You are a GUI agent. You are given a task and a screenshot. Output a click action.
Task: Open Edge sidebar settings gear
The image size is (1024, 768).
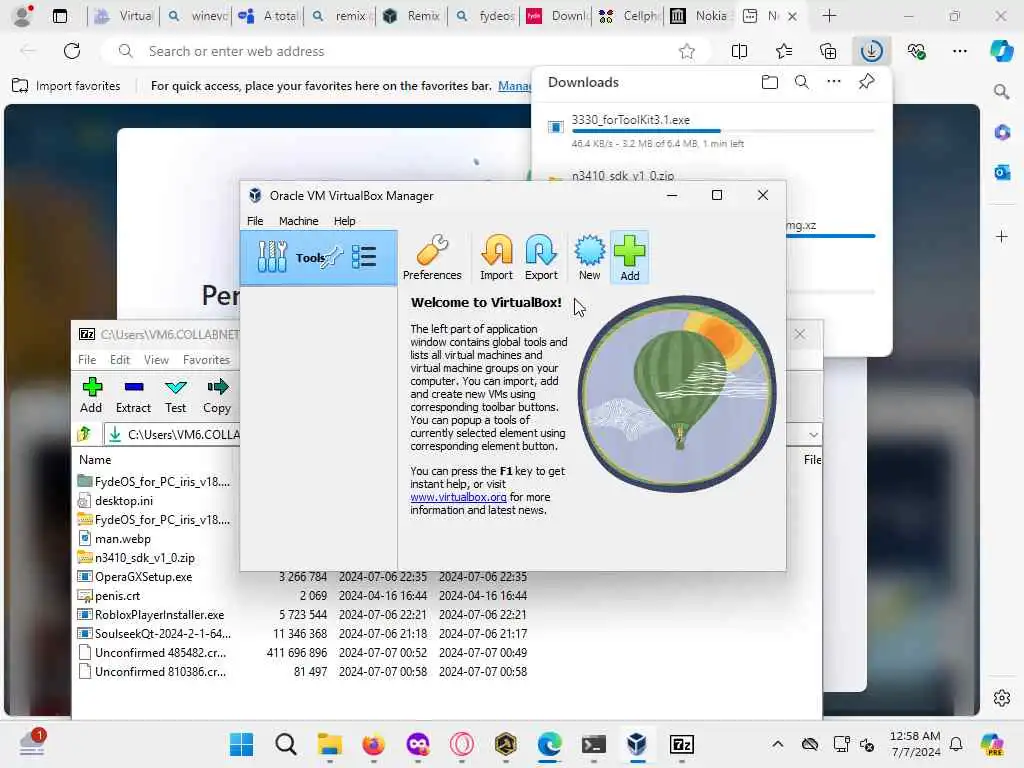1002,698
